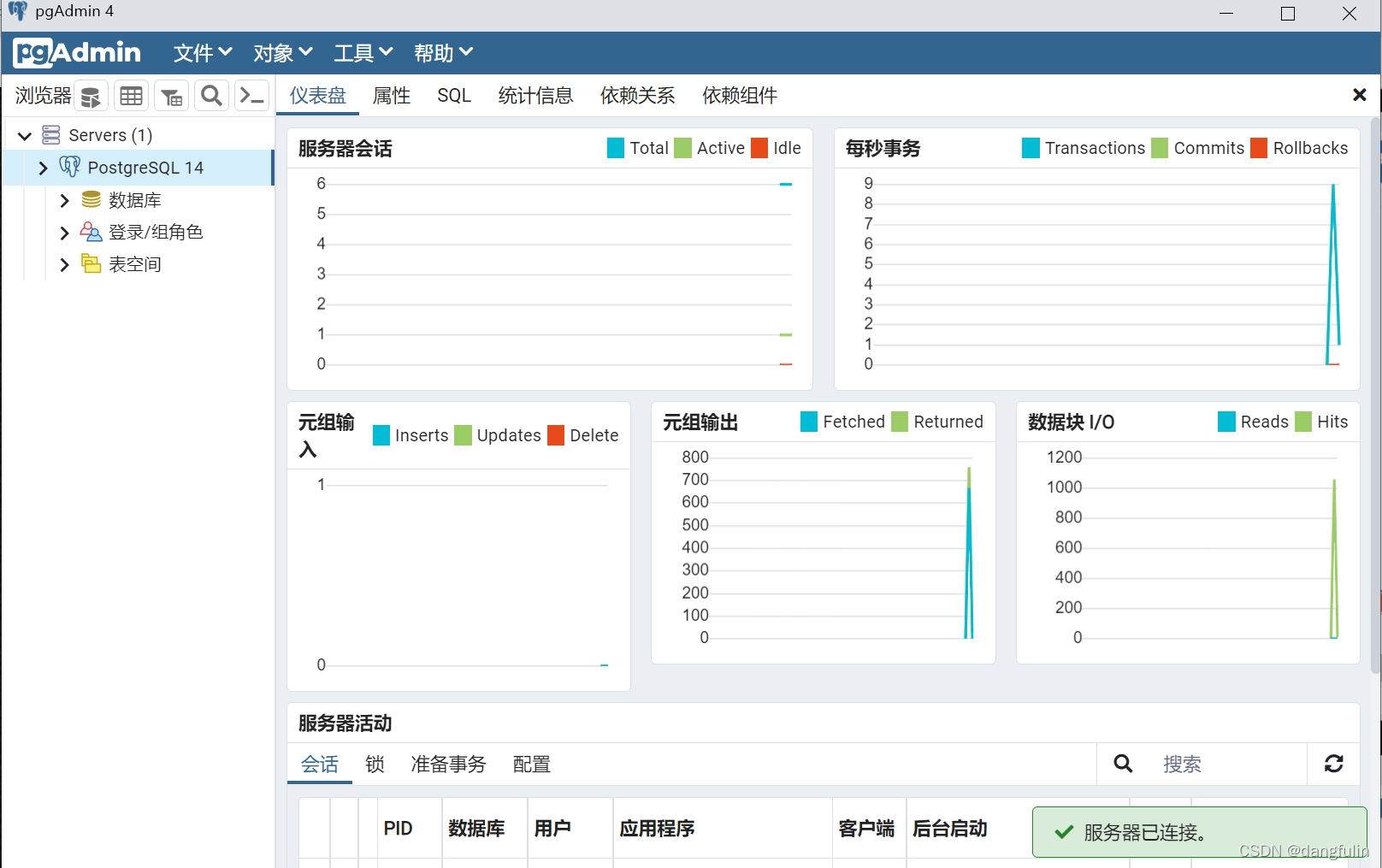Screen dimensions: 1382x868
Task: Click the green checkmark in the notification
Action: click(x=1064, y=832)
